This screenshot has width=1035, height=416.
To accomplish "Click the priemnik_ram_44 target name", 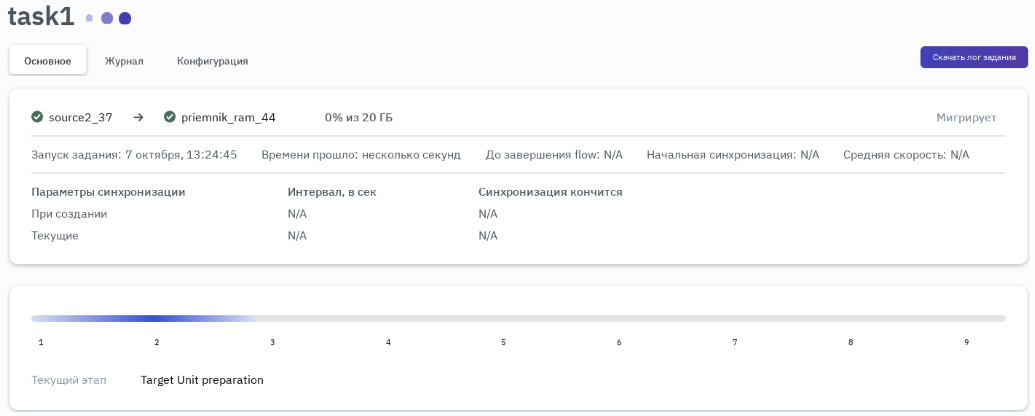I will click(228, 117).
